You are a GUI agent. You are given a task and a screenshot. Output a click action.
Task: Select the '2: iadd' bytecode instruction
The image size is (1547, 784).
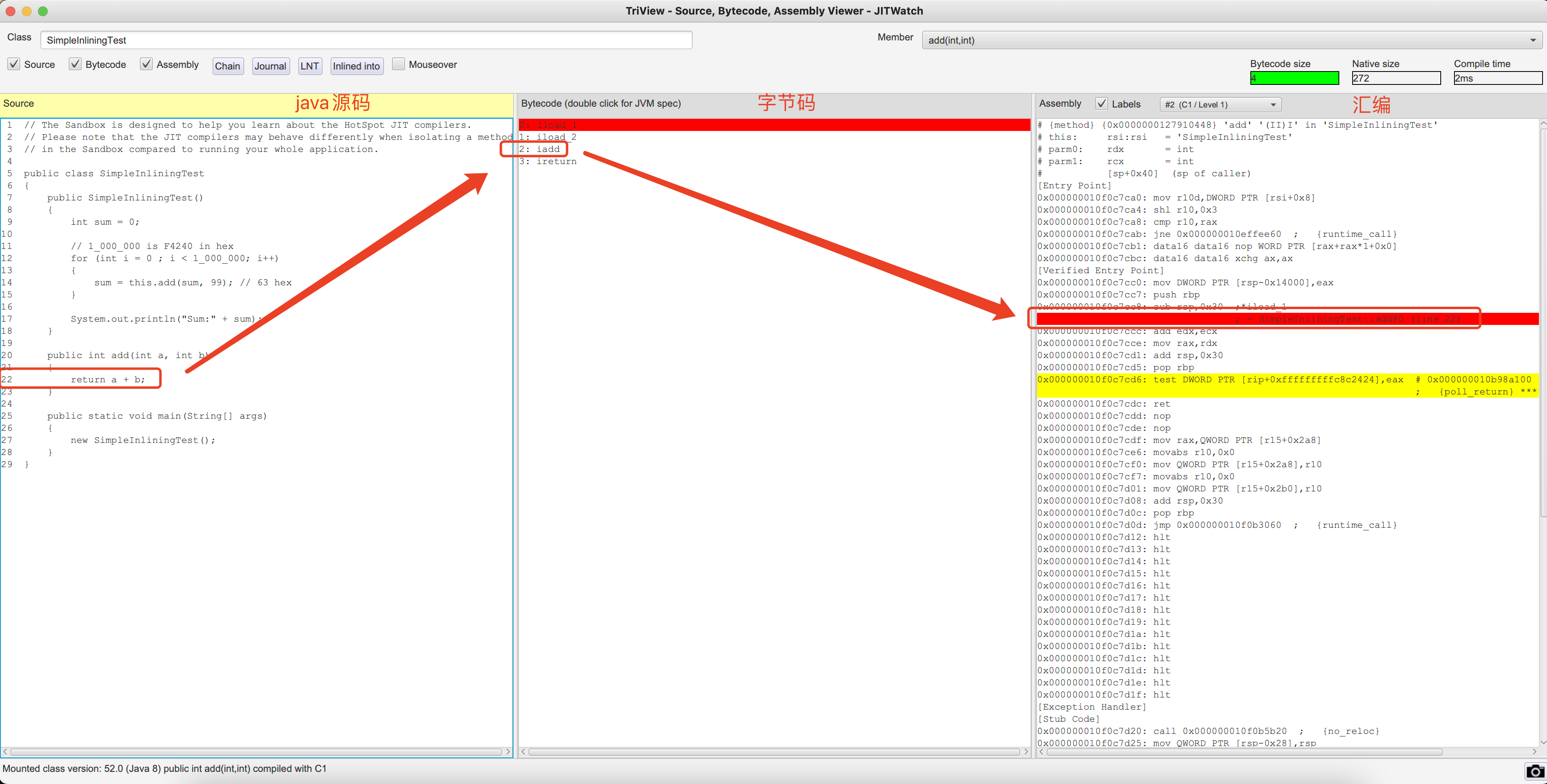tap(540, 148)
